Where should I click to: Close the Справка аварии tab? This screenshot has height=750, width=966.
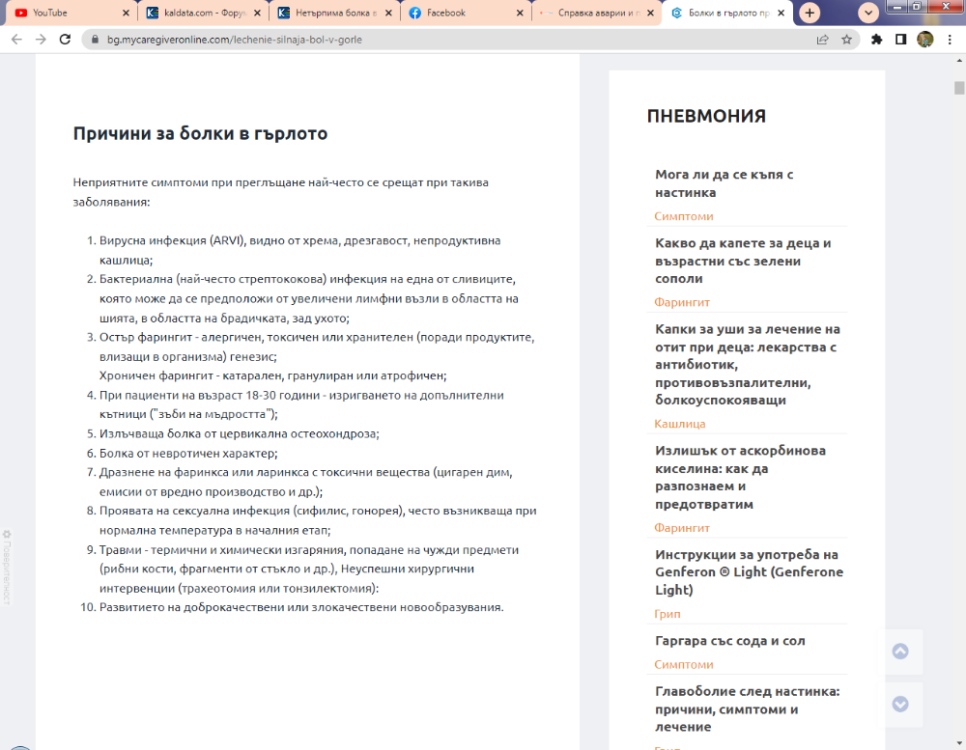tap(650, 13)
